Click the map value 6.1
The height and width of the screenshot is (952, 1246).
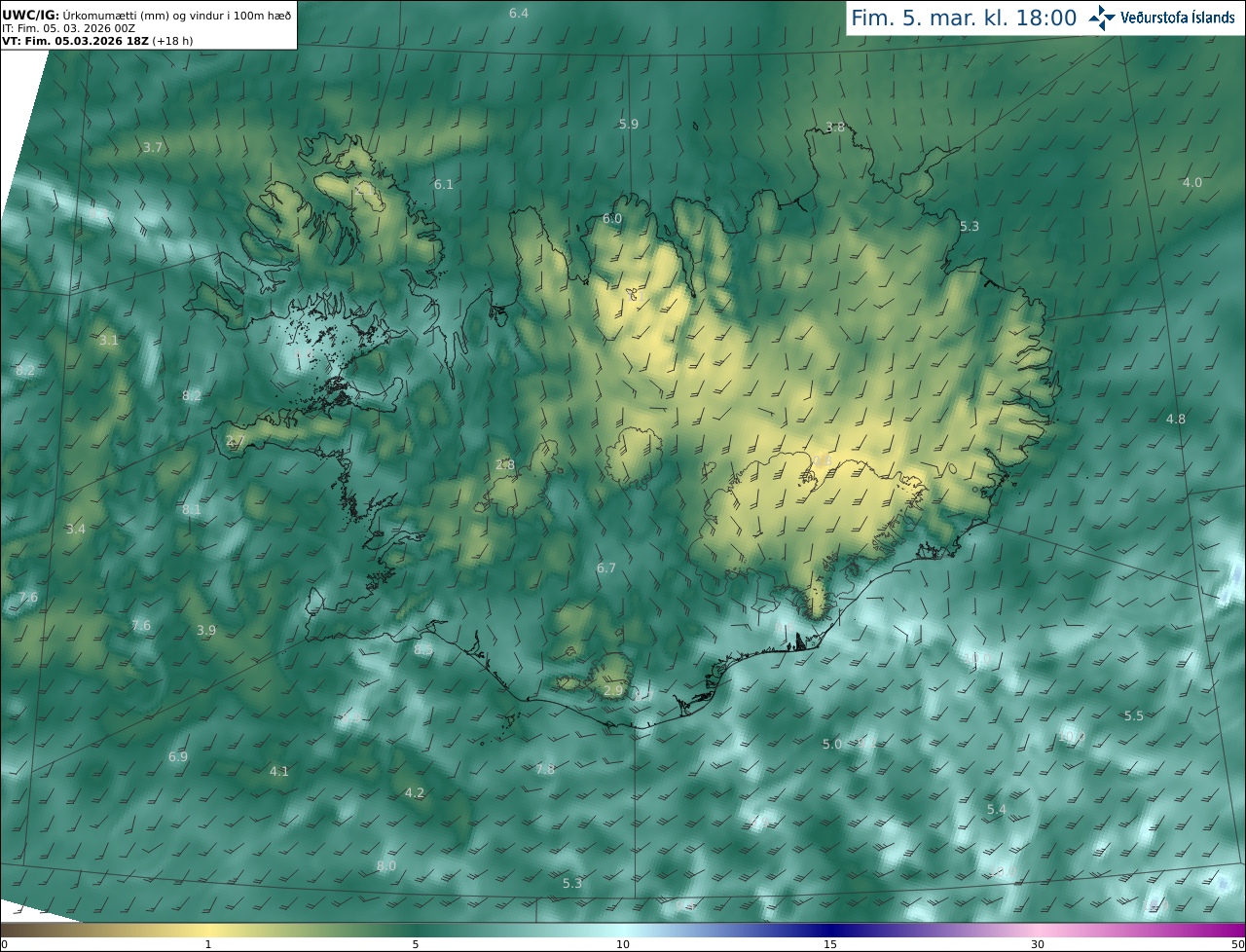pyautogui.click(x=444, y=184)
